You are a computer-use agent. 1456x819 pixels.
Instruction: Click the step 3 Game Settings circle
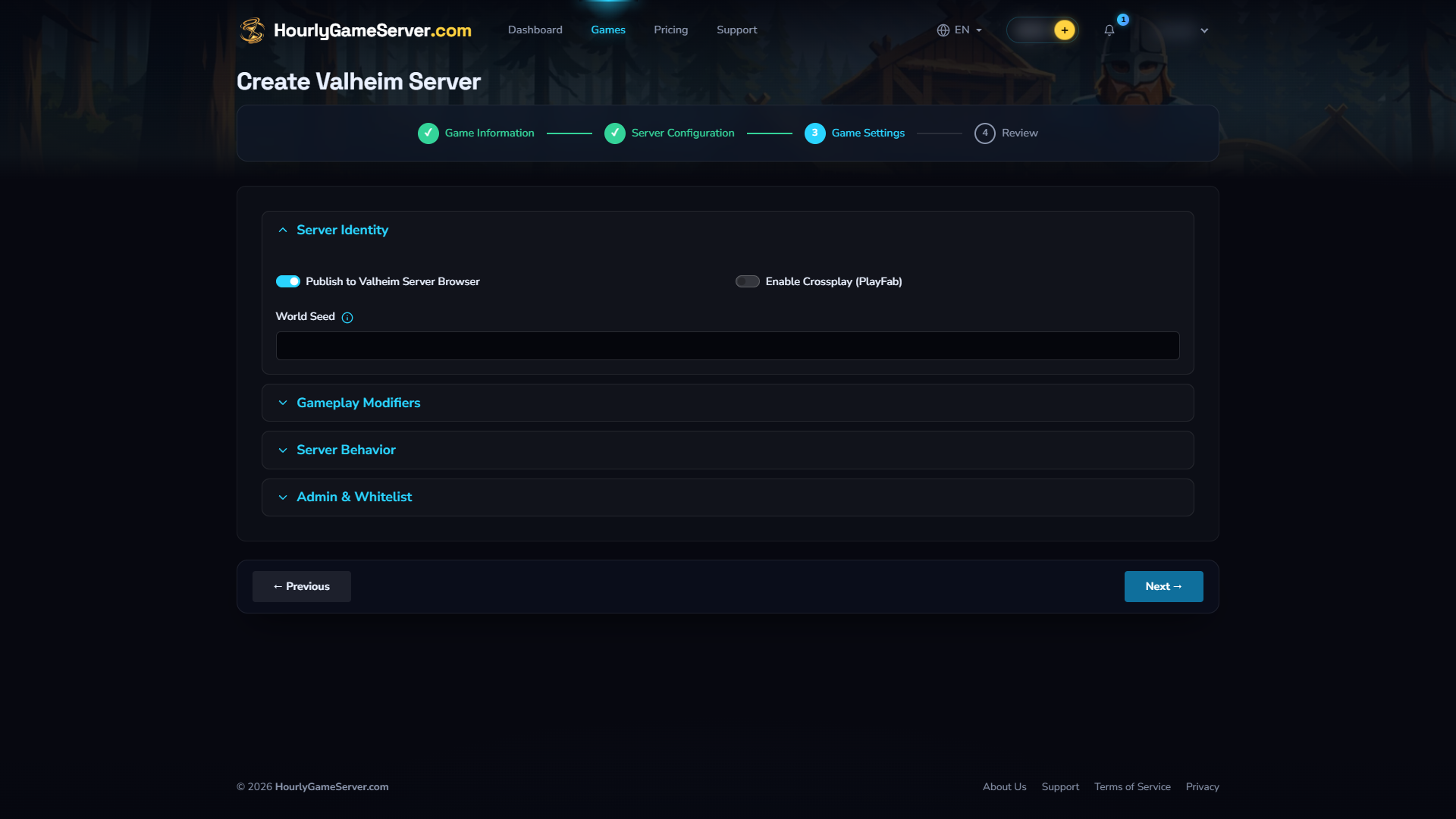click(x=815, y=133)
